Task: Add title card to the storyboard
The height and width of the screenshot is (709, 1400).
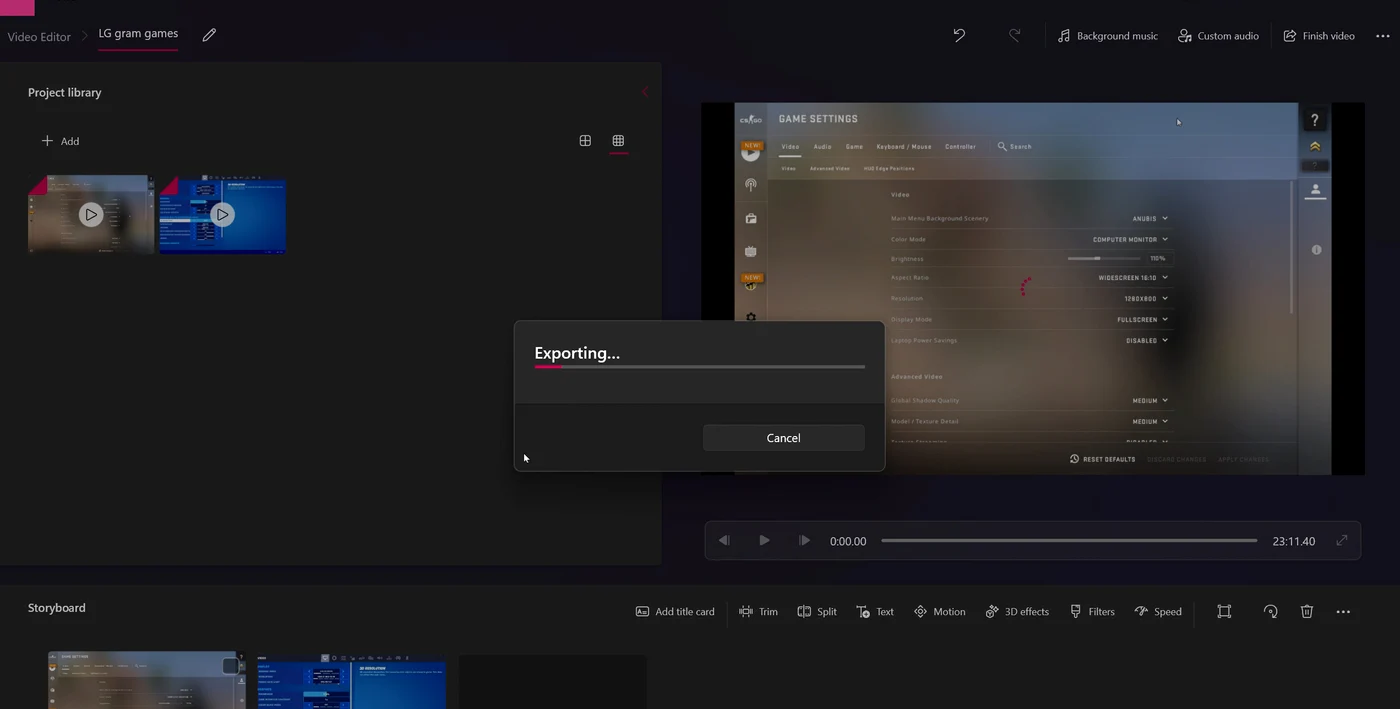Action: point(675,612)
